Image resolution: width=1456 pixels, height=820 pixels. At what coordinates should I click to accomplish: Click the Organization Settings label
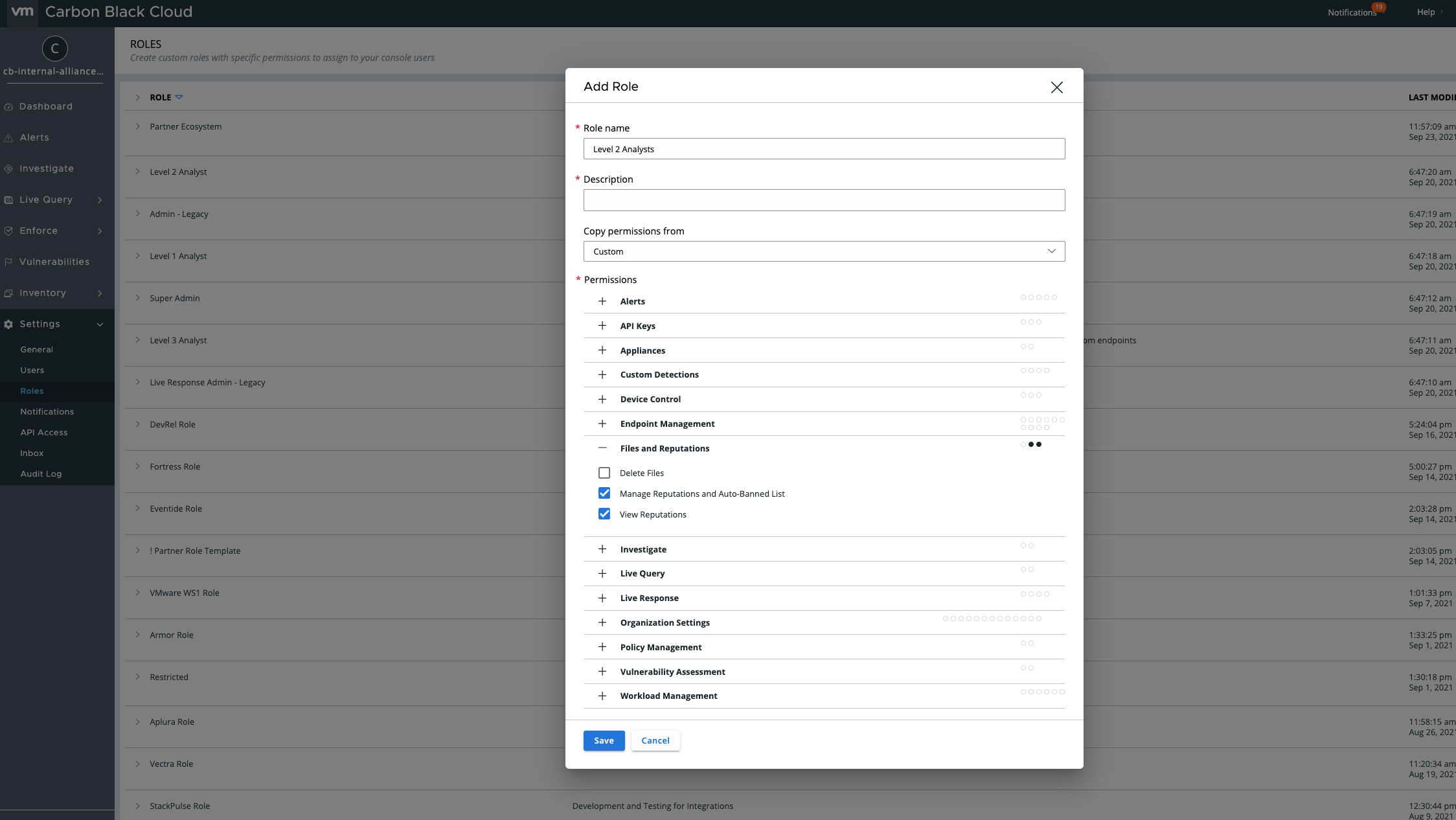pyautogui.click(x=665, y=622)
